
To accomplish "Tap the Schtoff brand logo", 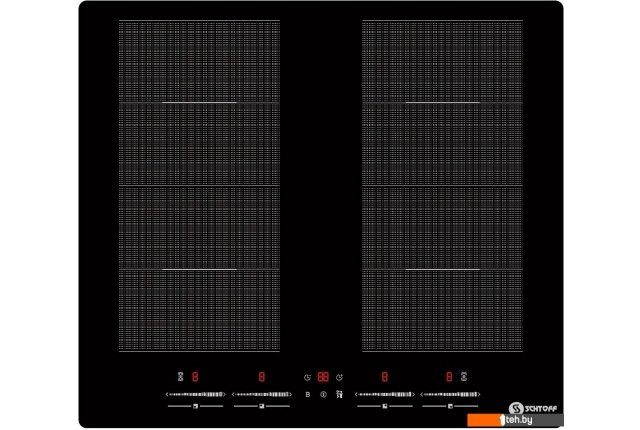I will 540,407.
